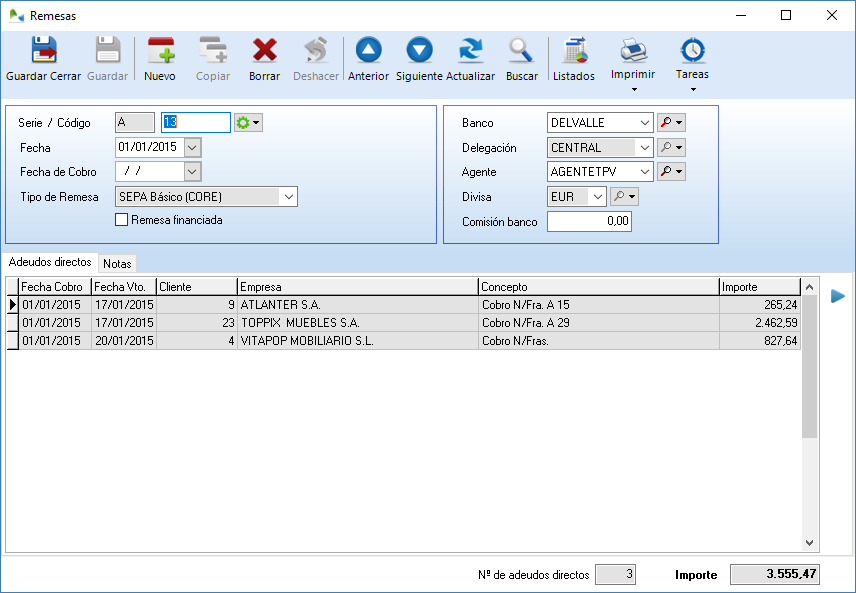Click the Guardar Cerrar toolbar icon

[43, 51]
